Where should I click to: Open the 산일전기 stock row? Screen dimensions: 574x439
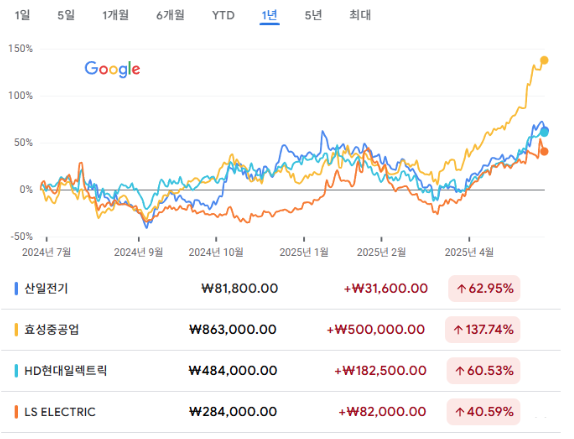[x=280, y=289]
